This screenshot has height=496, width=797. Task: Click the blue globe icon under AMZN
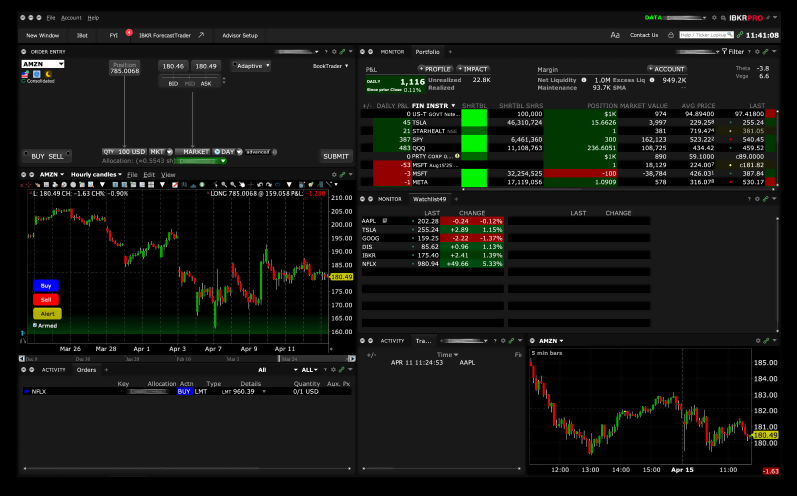37,74
